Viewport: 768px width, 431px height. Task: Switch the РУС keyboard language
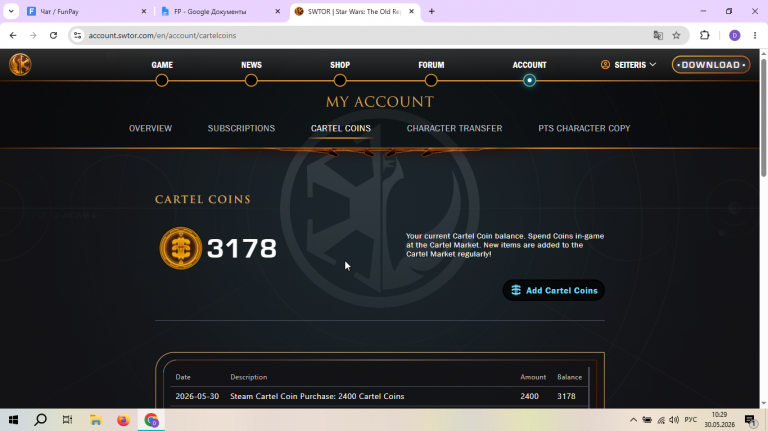coord(691,420)
